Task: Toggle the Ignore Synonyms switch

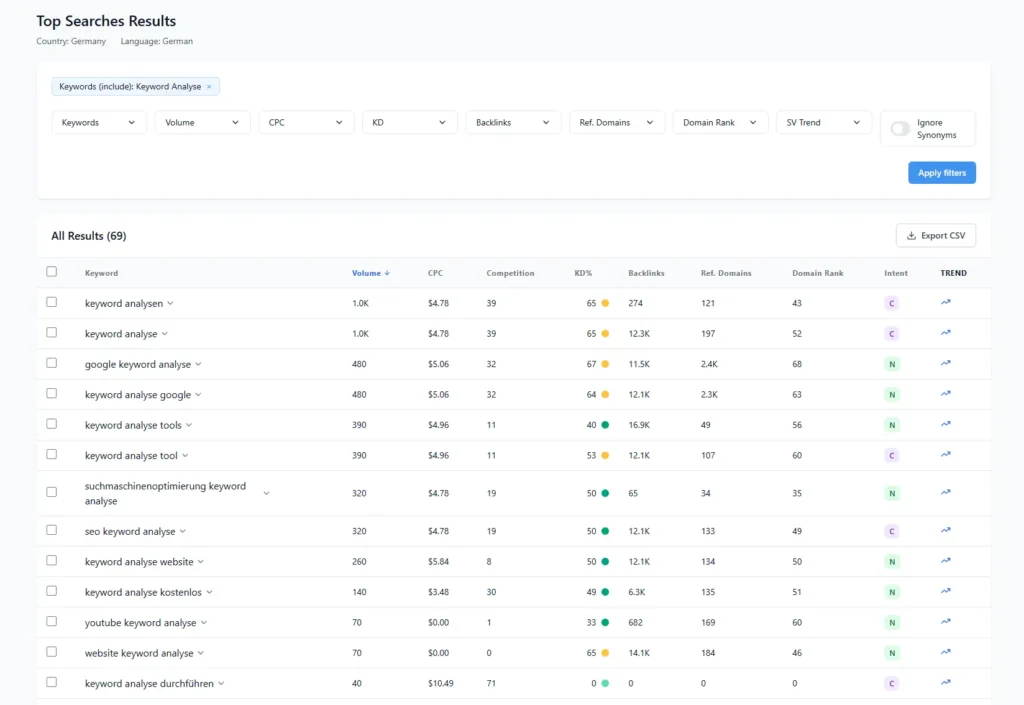Action: (899, 128)
